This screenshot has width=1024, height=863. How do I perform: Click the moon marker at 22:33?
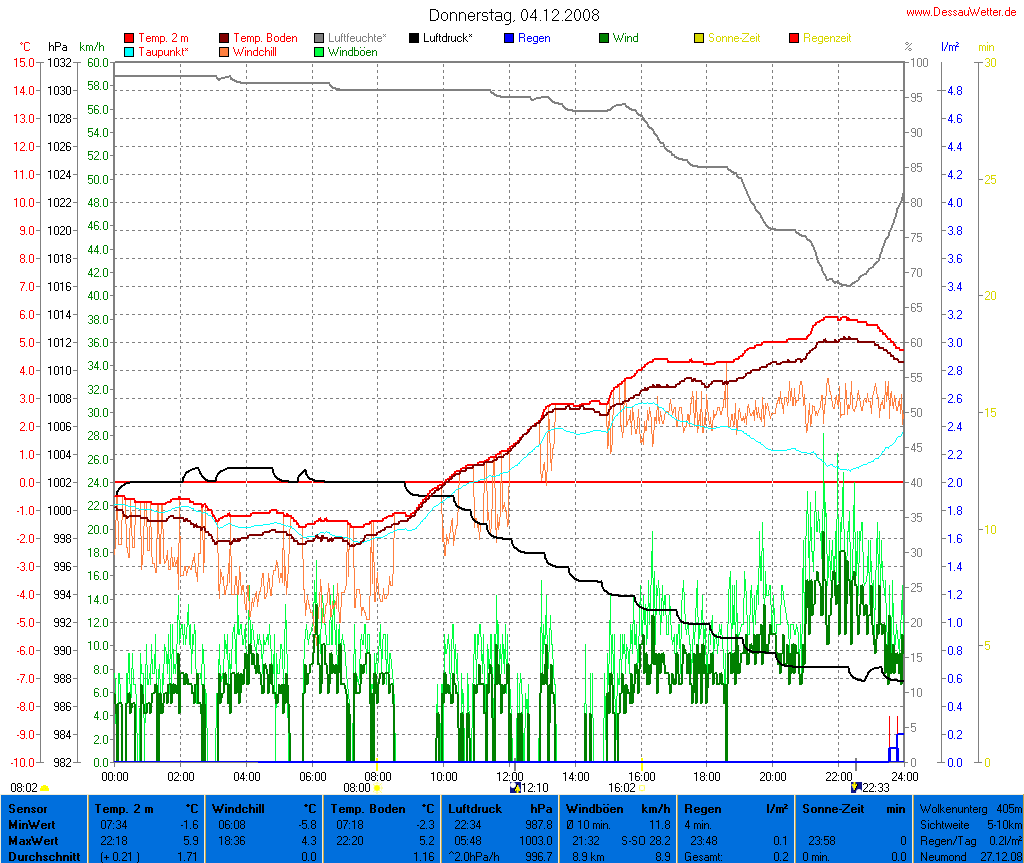coord(855,788)
